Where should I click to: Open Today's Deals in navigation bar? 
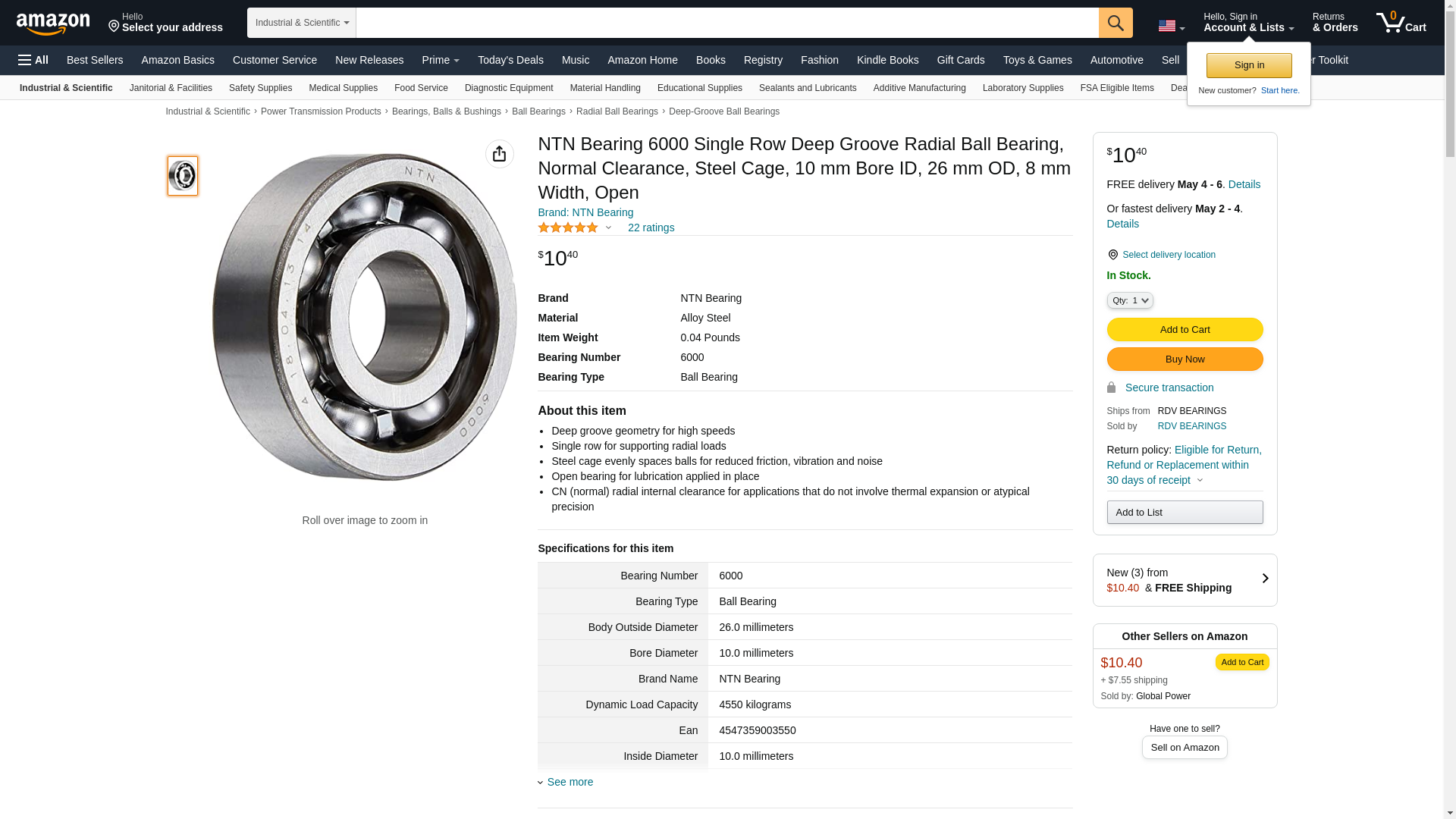tap(510, 60)
